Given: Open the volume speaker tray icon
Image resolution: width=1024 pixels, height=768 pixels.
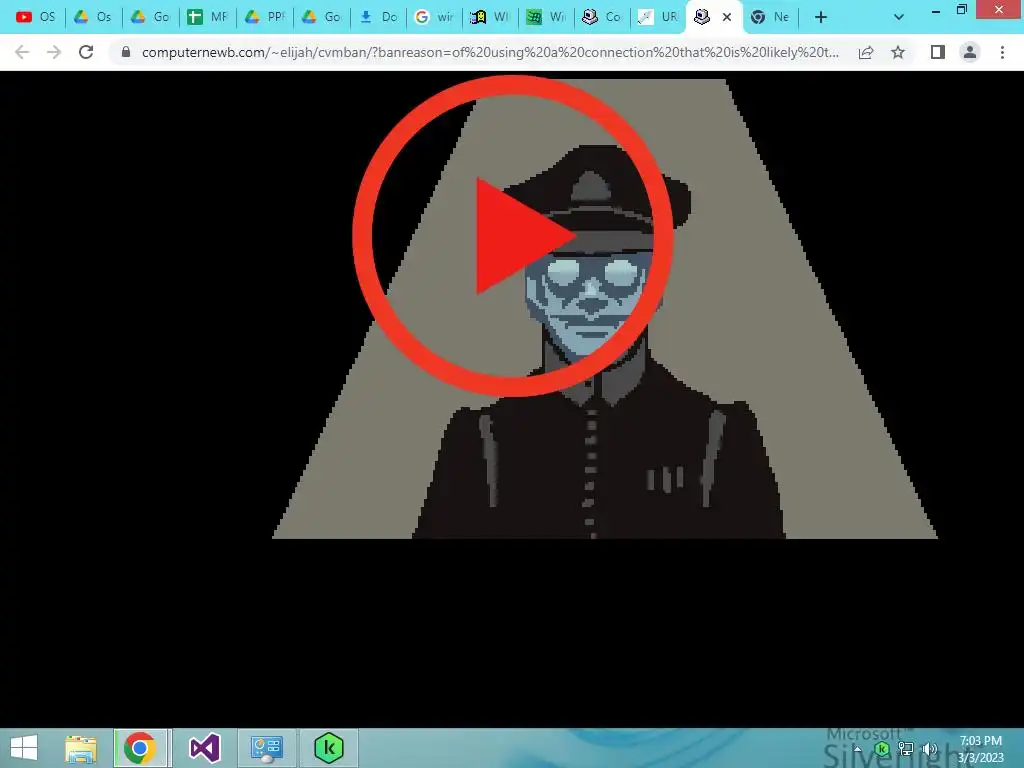Looking at the screenshot, I should tap(930, 749).
